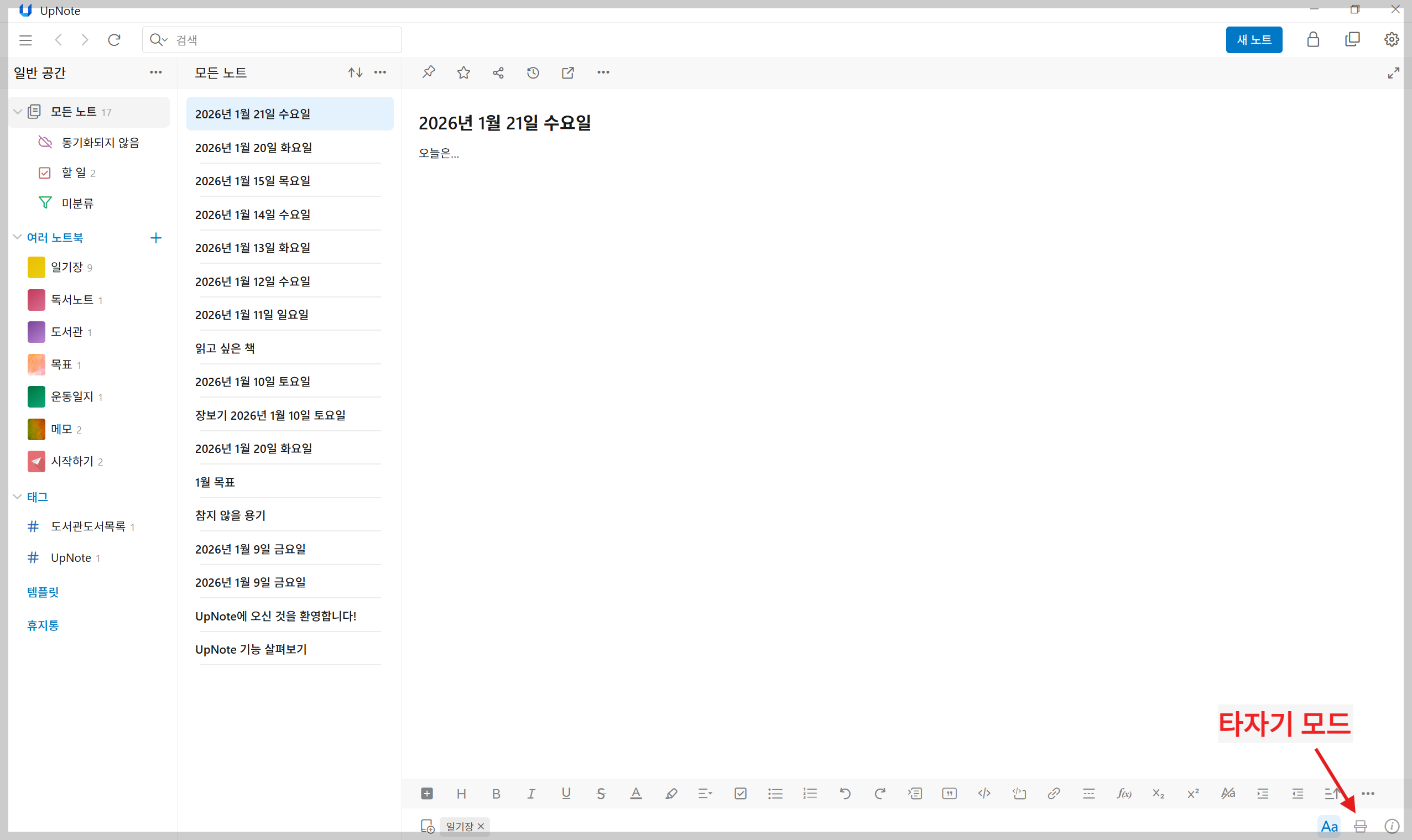
Task: Print the current note
Action: 1361,826
